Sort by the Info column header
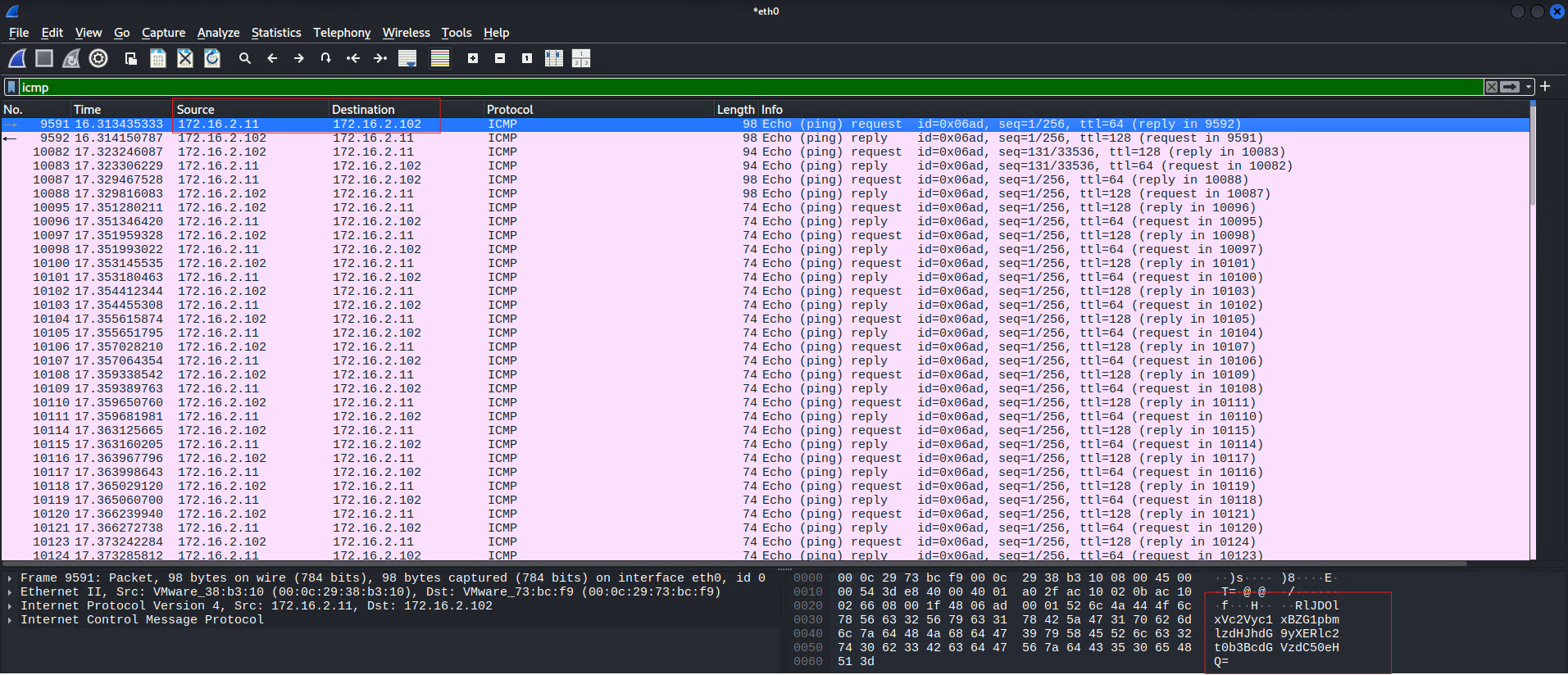This screenshot has width=1568, height=675. pos(1143,110)
